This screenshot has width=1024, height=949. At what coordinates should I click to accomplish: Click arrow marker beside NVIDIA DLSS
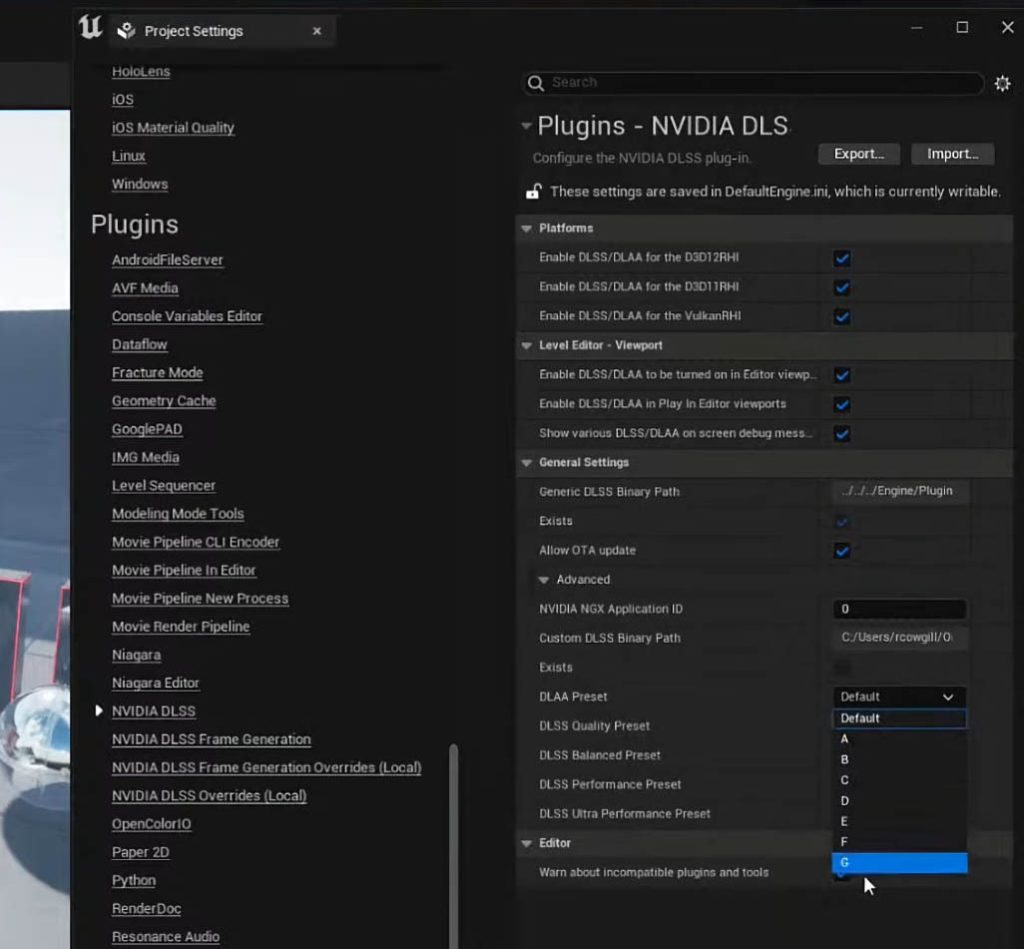click(x=99, y=711)
